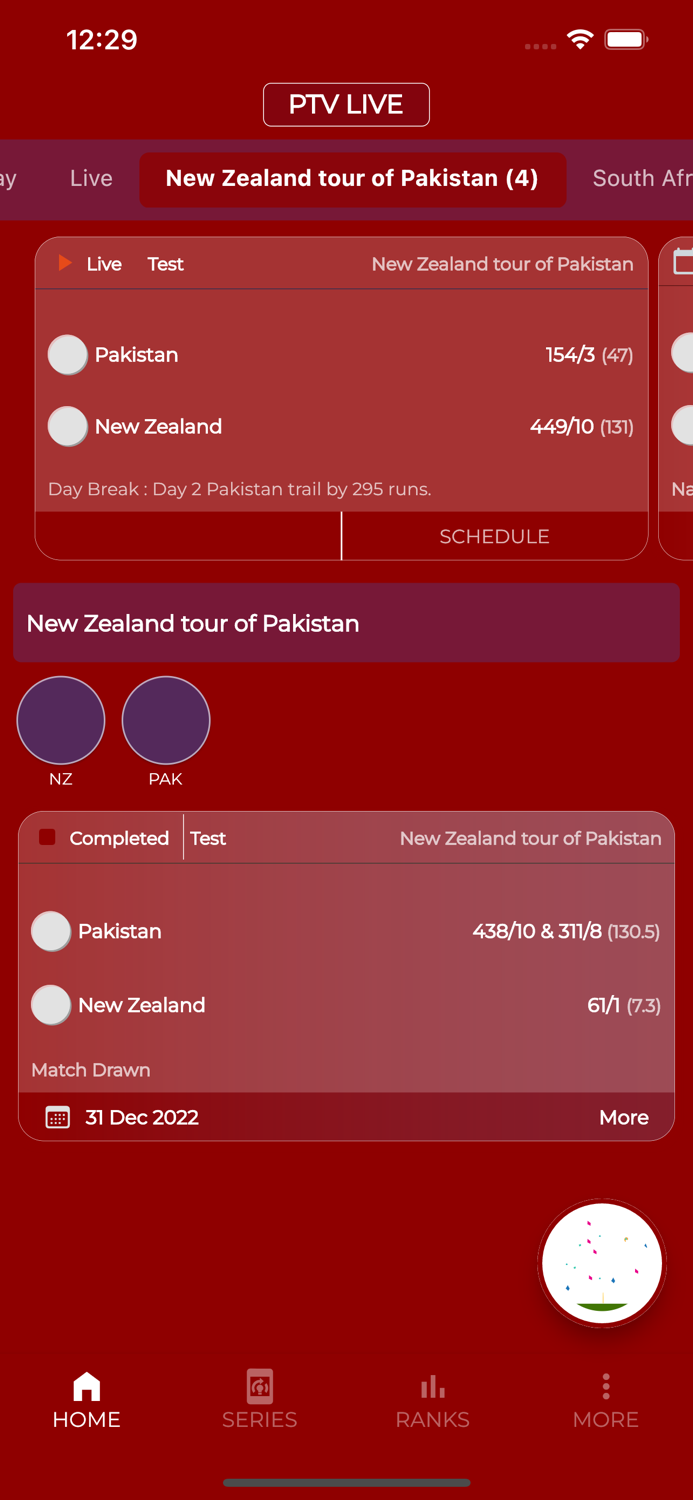The image size is (693, 1500).
Task: Select the SERIES icon in bottom bar
Action: 259,1387
